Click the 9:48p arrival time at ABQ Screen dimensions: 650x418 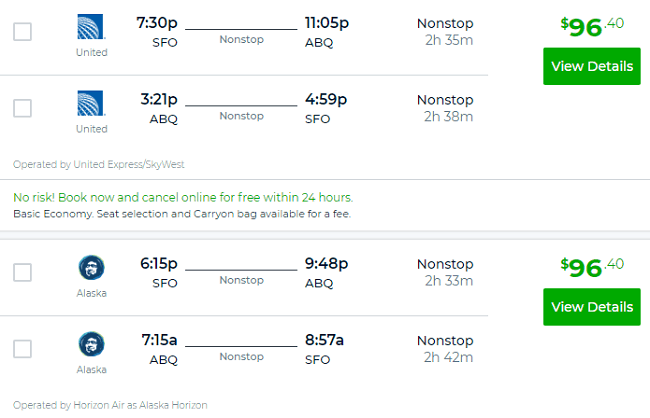tap(326, 264)
